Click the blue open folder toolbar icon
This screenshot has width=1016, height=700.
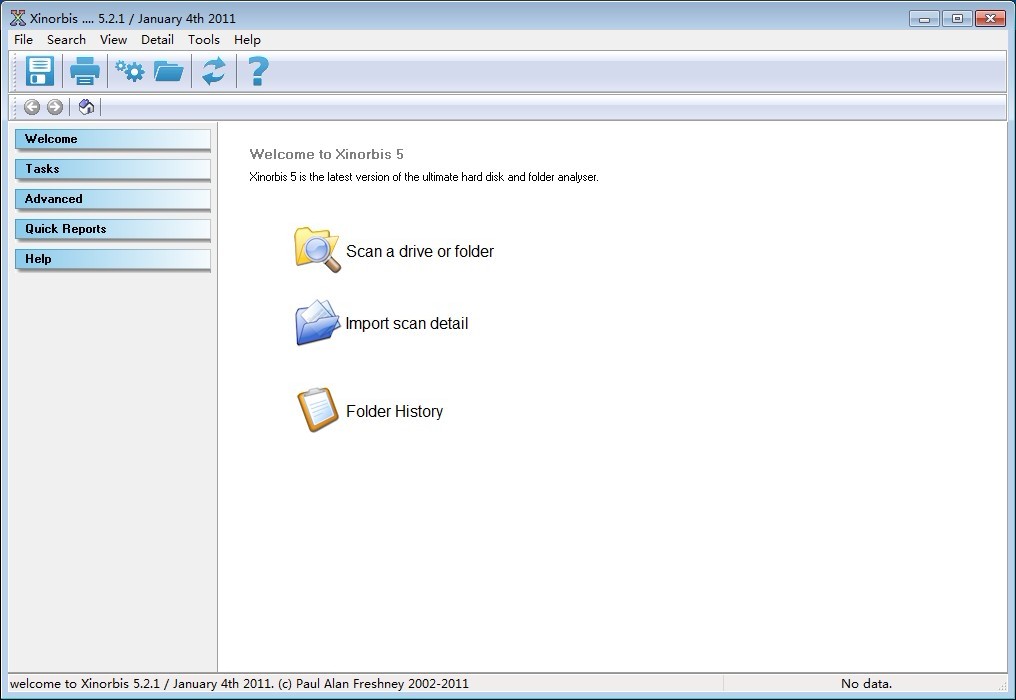tap(169, 71)
